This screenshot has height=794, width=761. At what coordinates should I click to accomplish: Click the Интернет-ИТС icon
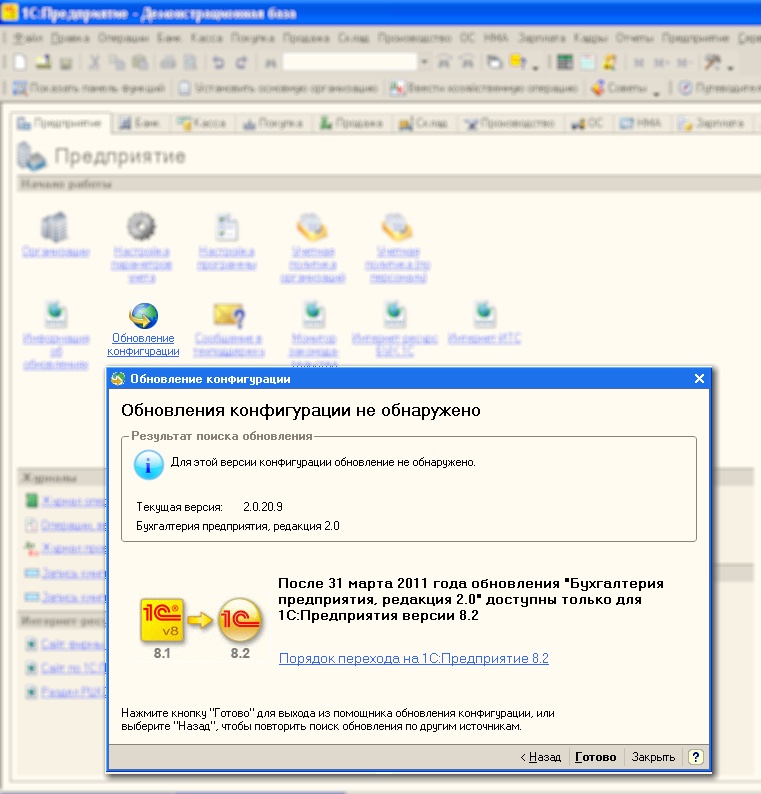pyautogui.click(x=485, y=315)
